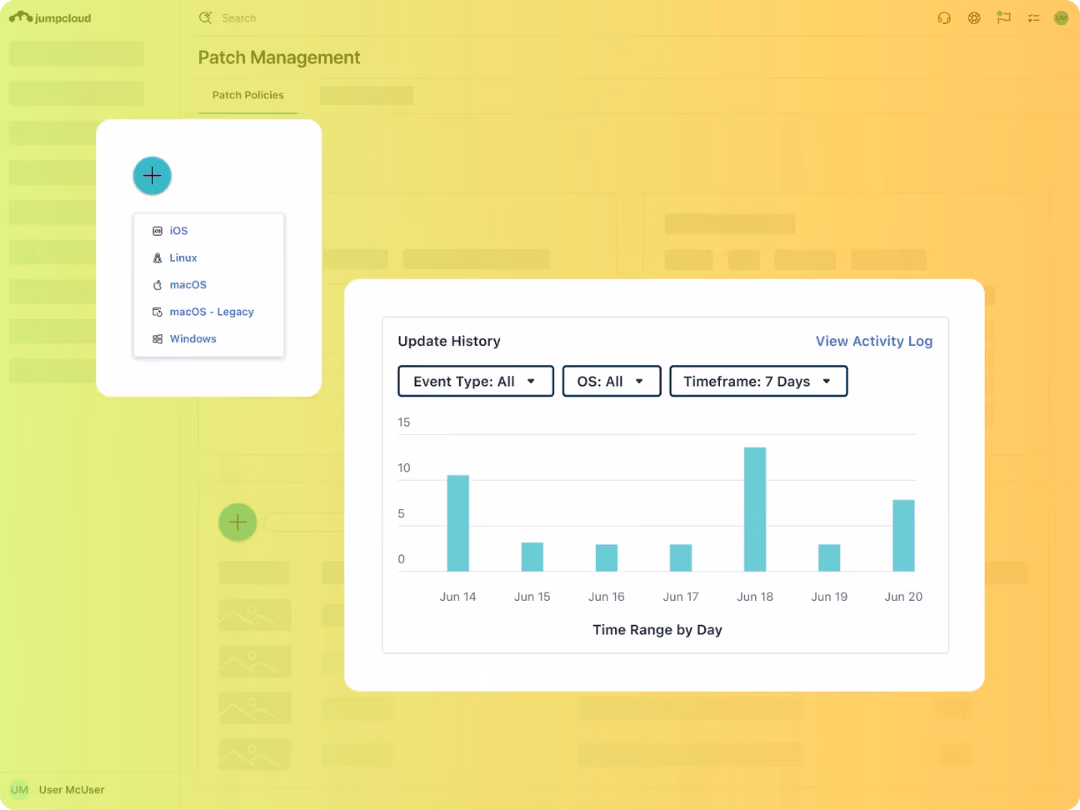Click the Jun 14 bar in chart

point(458,523)
